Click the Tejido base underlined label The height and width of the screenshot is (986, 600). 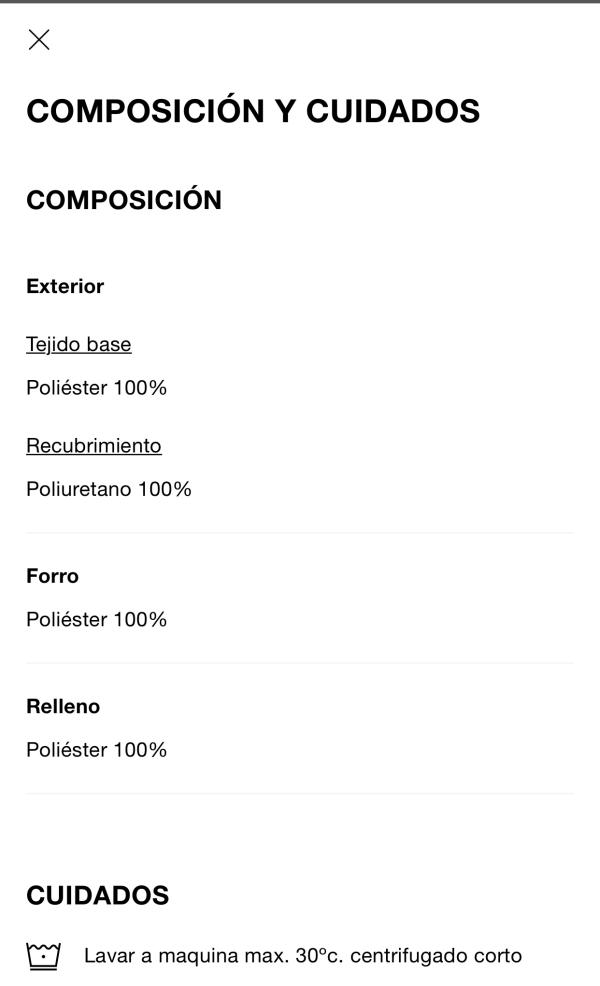[x=79, y=344]
